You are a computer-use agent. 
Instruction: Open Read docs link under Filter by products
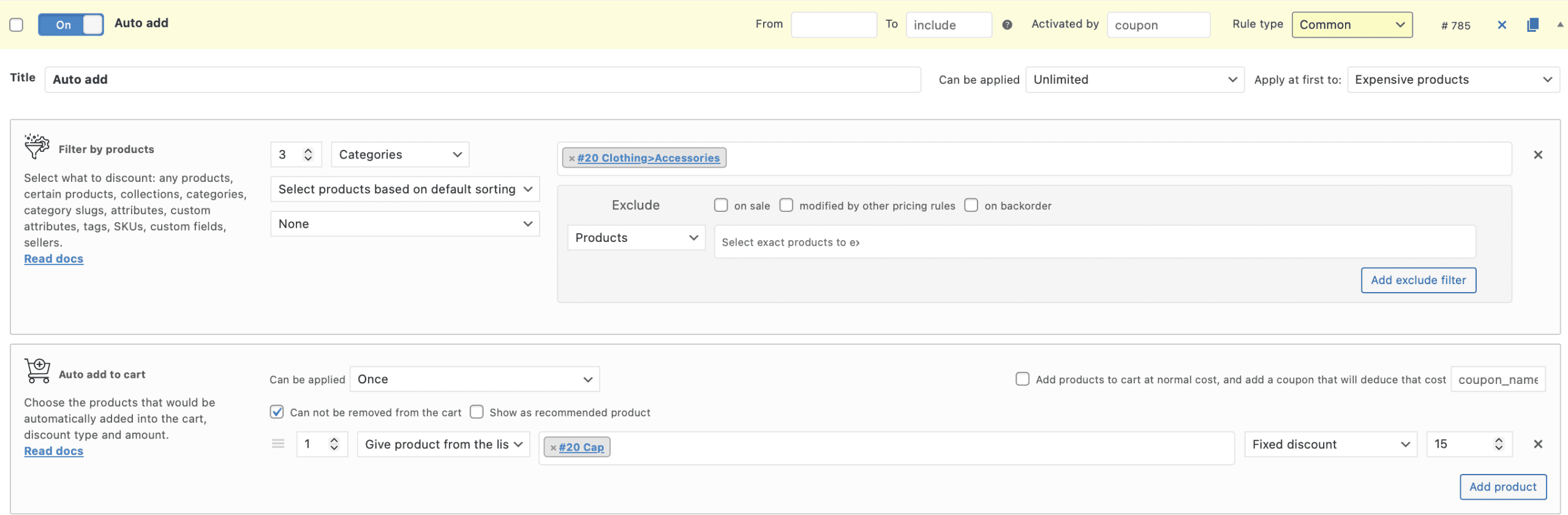click(54, 259)
